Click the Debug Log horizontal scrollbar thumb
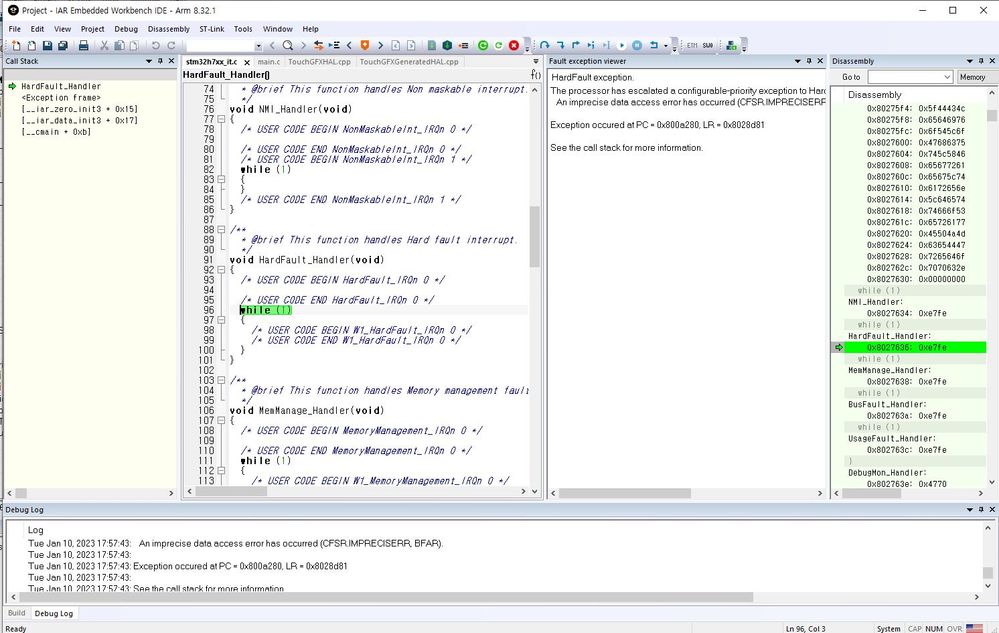 (x=386, y=597)
